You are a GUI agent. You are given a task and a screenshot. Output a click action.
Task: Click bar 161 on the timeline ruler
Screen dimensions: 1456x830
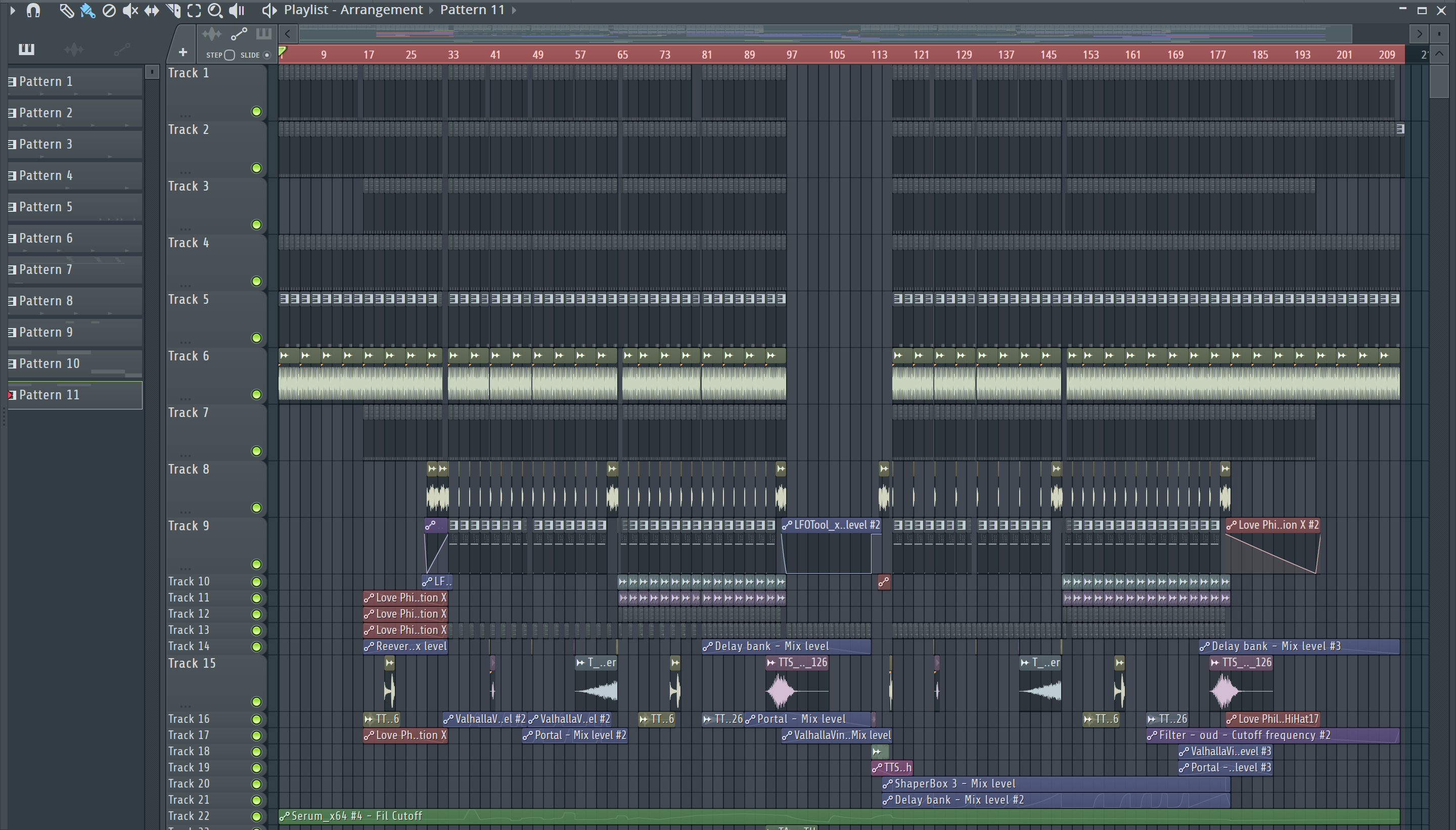[1133, 55]
